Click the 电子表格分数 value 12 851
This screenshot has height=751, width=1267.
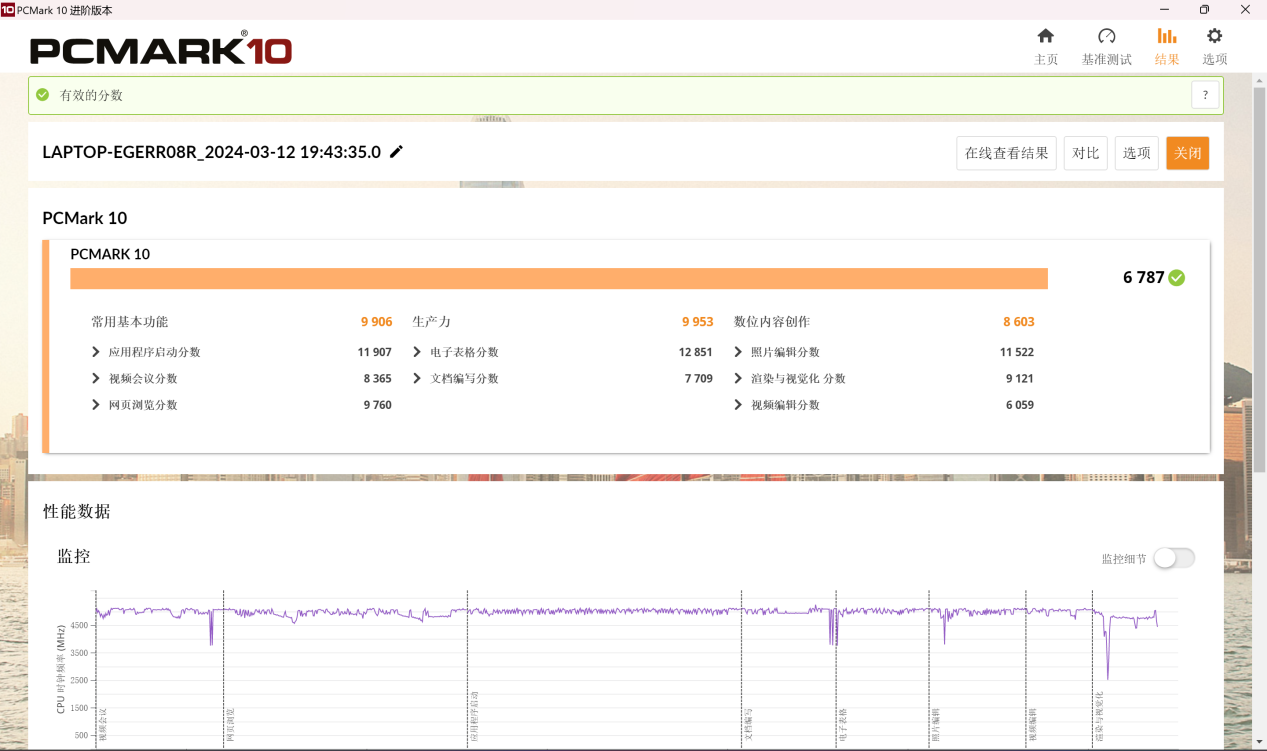tap(696, 352)
